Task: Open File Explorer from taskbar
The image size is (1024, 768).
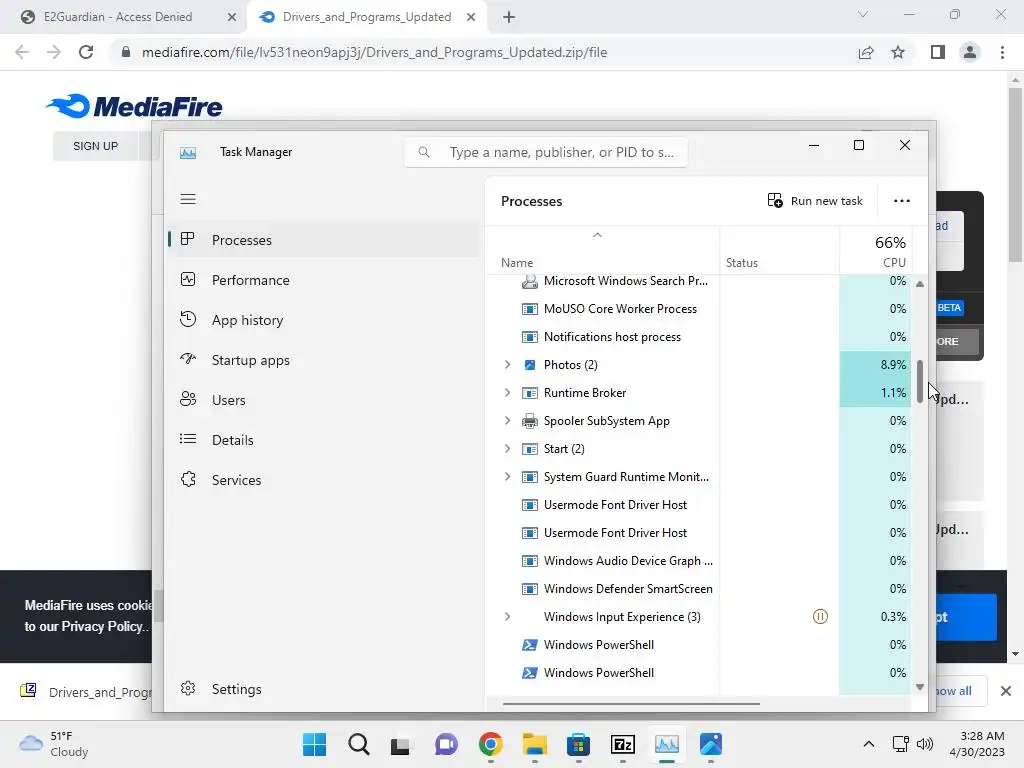Action: (x=534, y=744)
